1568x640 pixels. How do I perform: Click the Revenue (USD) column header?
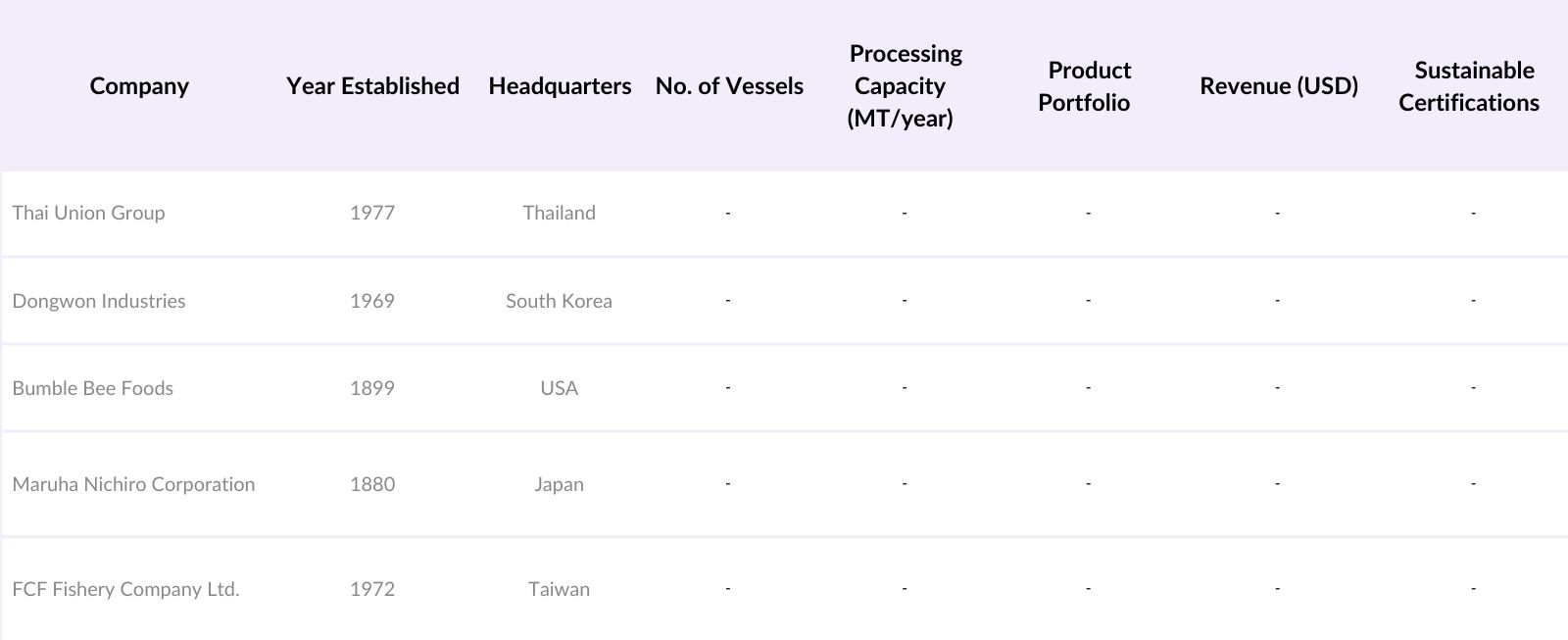[1278, 86]
